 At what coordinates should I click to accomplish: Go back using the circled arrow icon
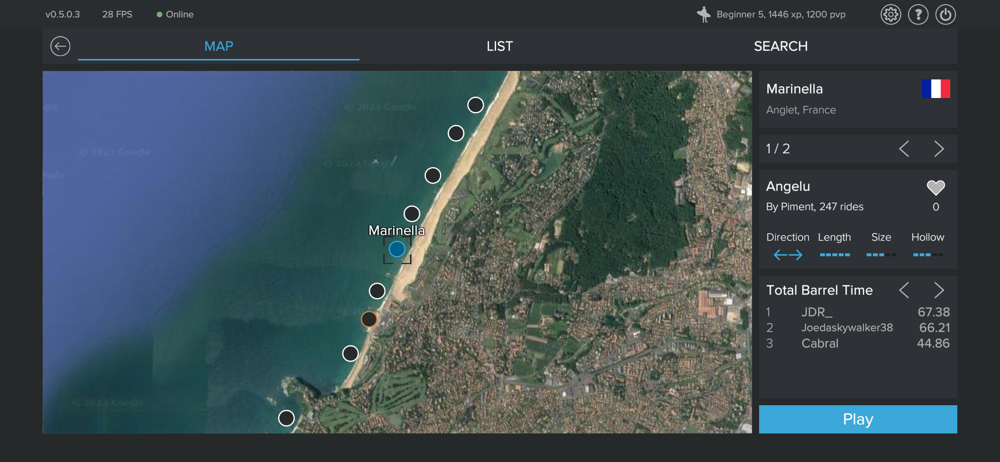(x=60, y=47)
